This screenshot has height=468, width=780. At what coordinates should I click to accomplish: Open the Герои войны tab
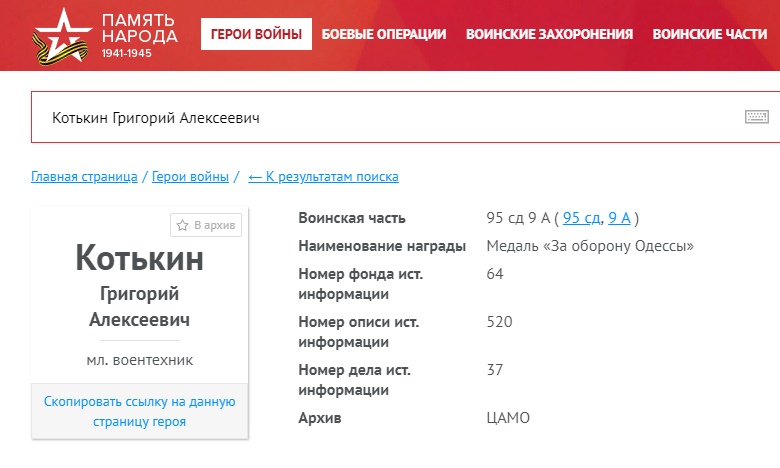coord(256,34)
